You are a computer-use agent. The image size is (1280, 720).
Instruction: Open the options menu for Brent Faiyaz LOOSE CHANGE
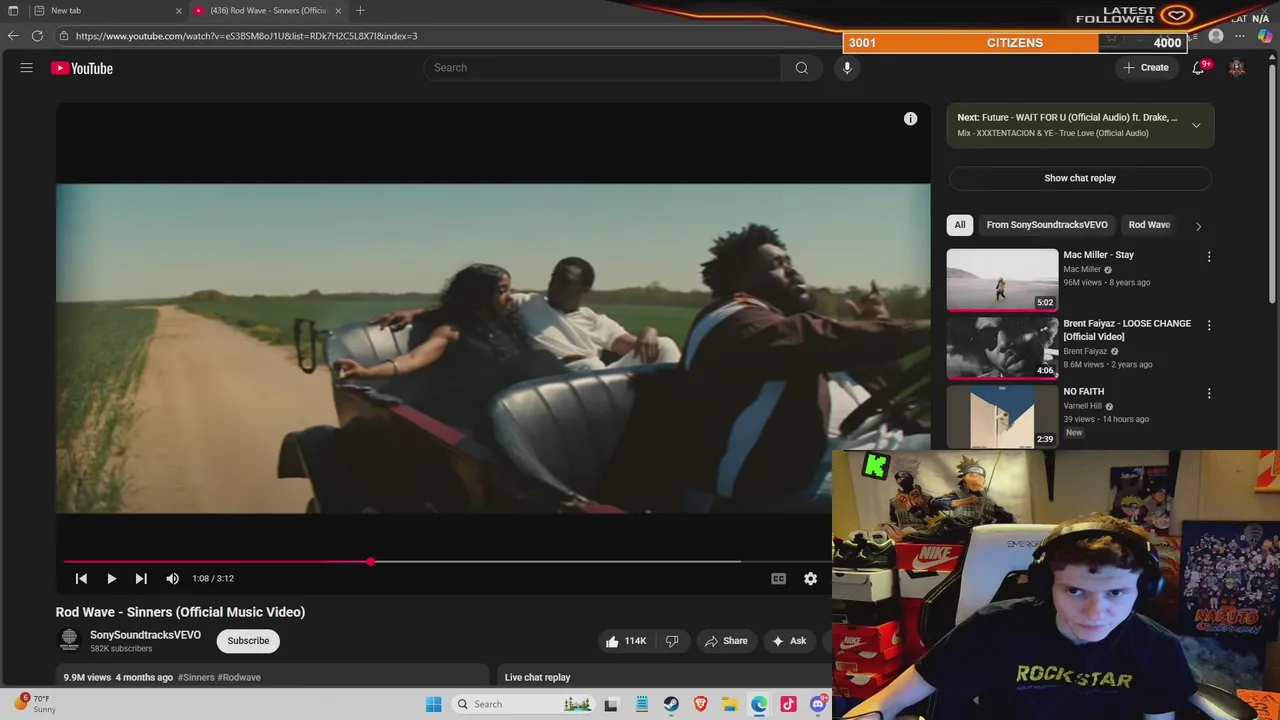tap(1209, 325)
